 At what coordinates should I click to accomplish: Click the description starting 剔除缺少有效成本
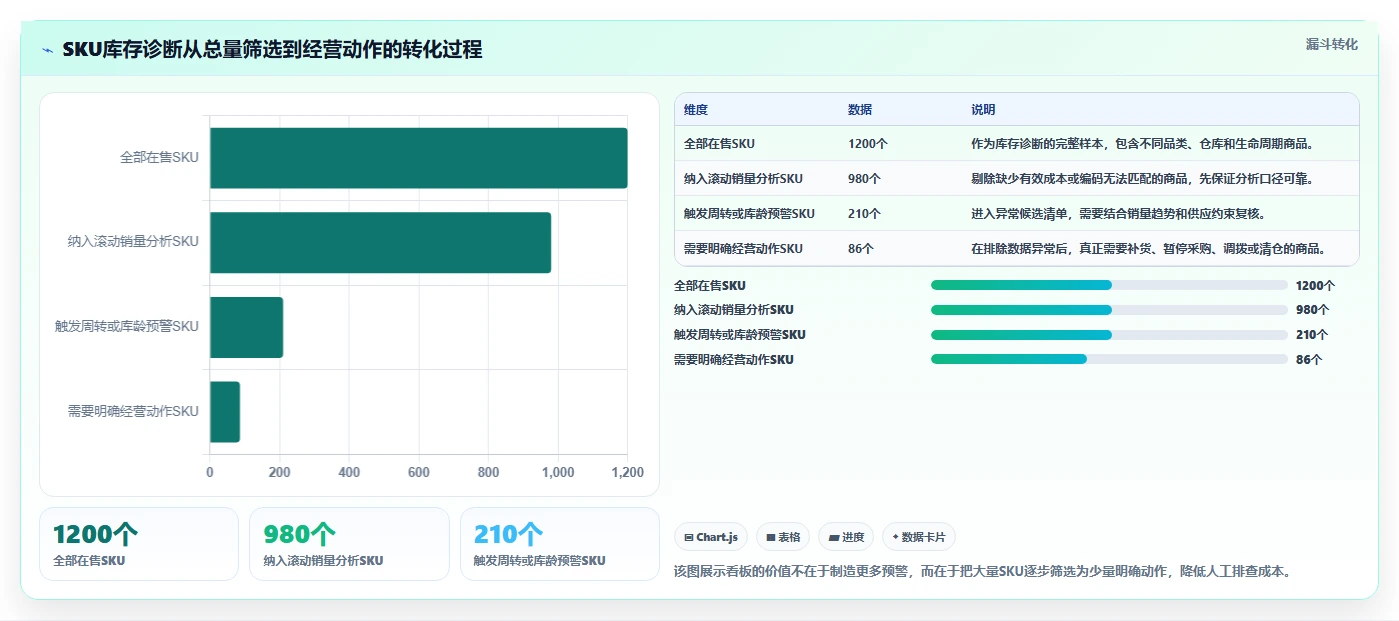[x=1141, y=179]
